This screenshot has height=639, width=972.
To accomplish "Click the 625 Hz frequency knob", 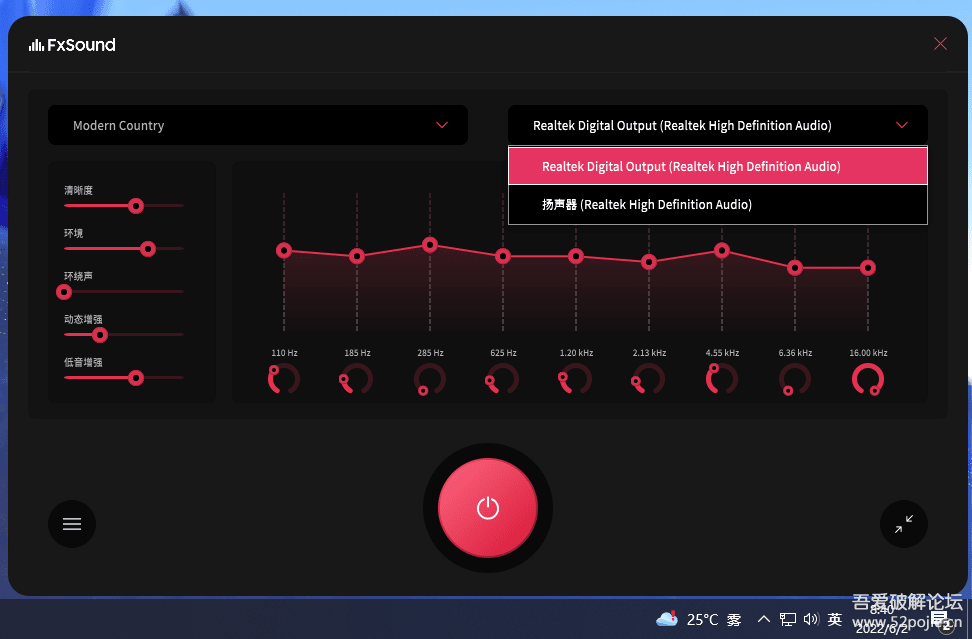I will 503,379.
